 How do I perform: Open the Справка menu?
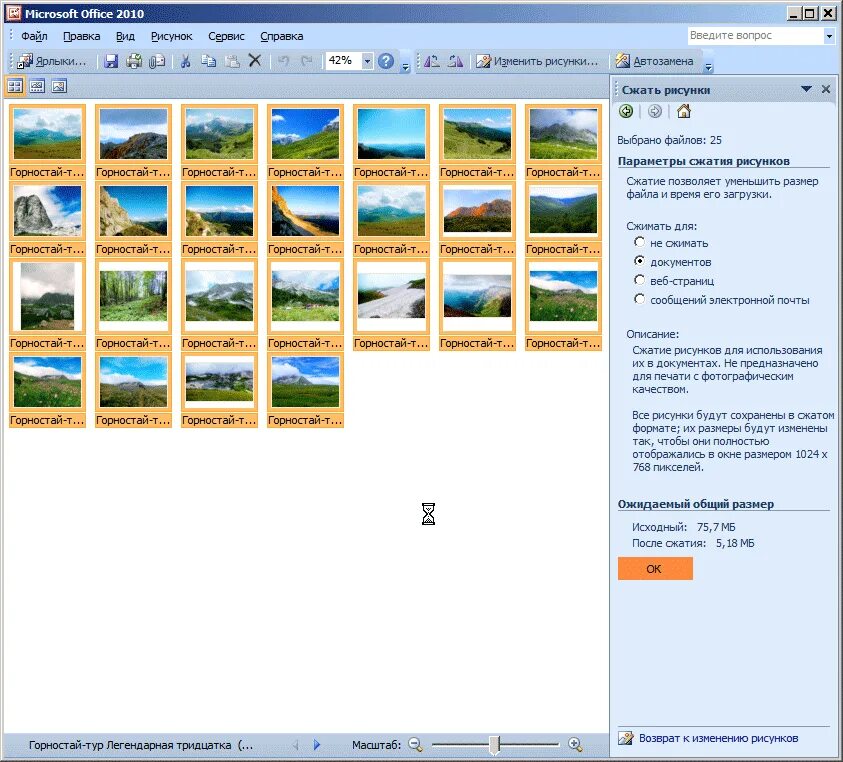[281, 36]
